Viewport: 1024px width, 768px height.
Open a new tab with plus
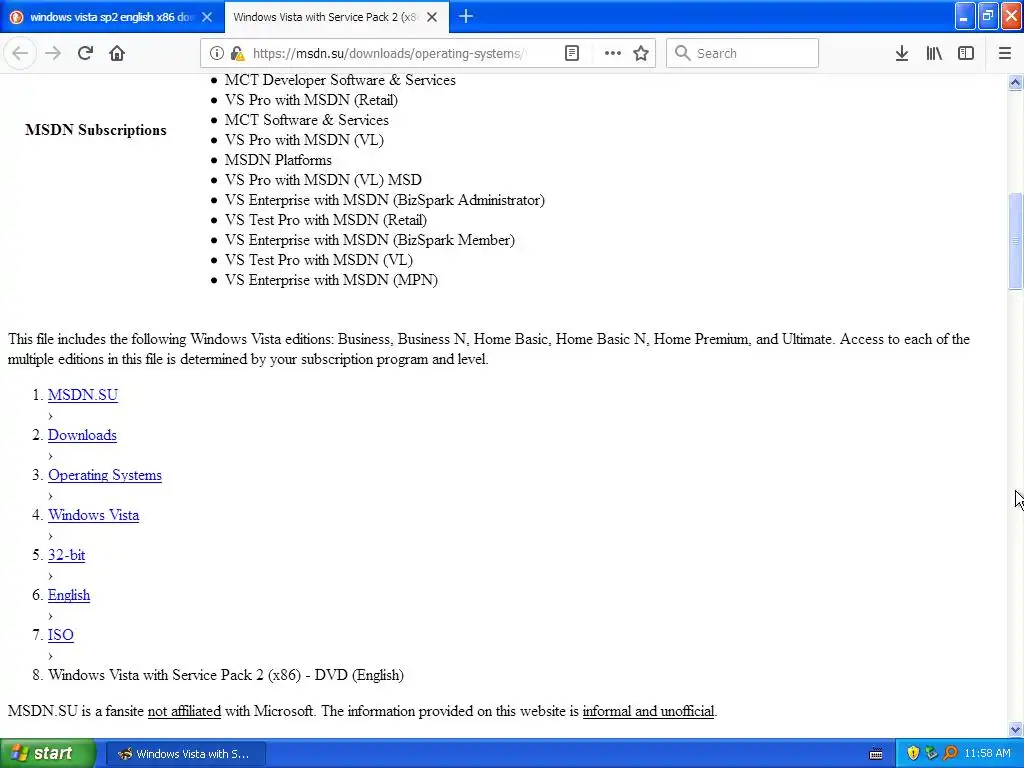tap(466, 16)
